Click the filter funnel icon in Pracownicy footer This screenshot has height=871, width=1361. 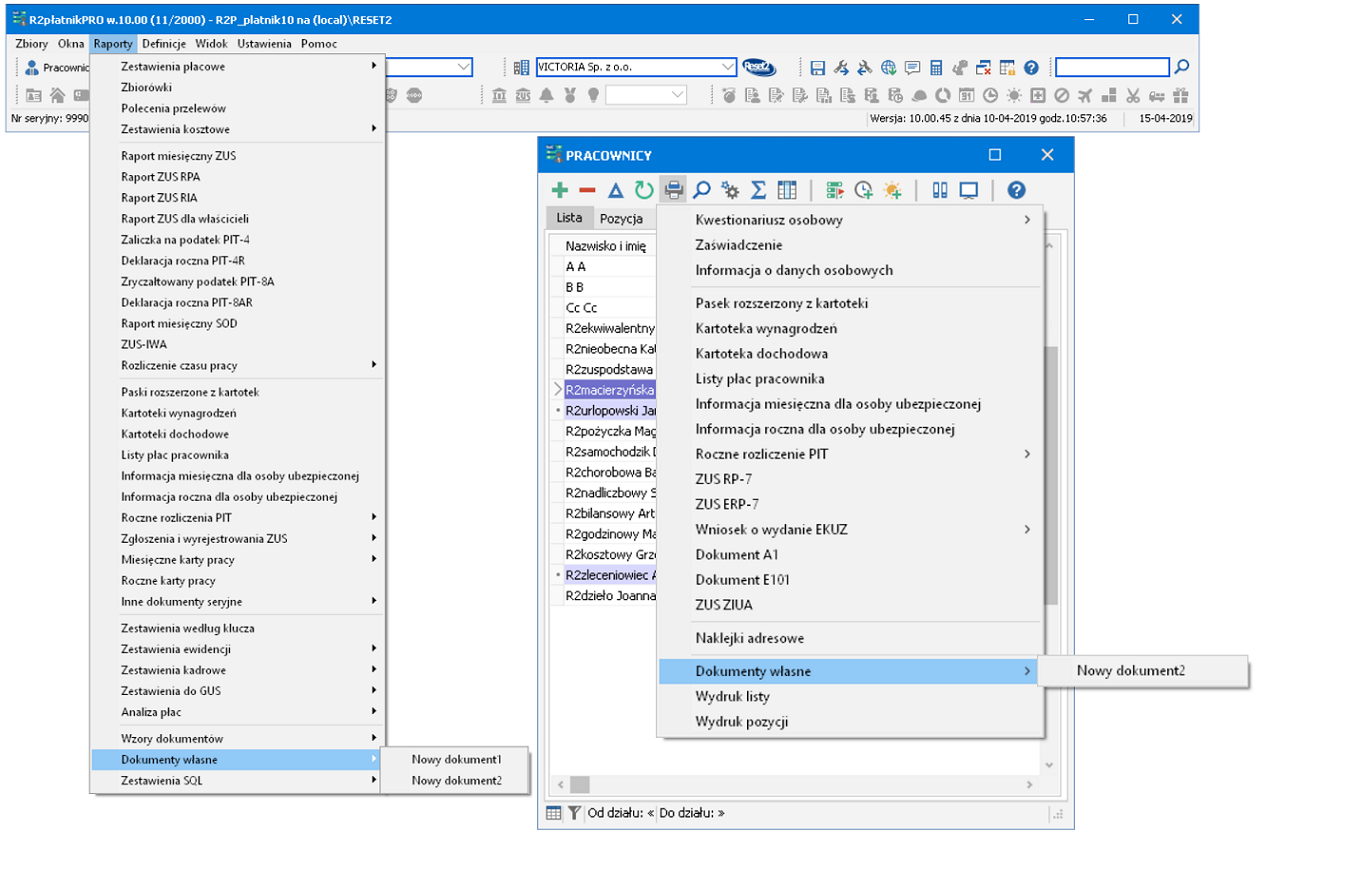[574, 813]
